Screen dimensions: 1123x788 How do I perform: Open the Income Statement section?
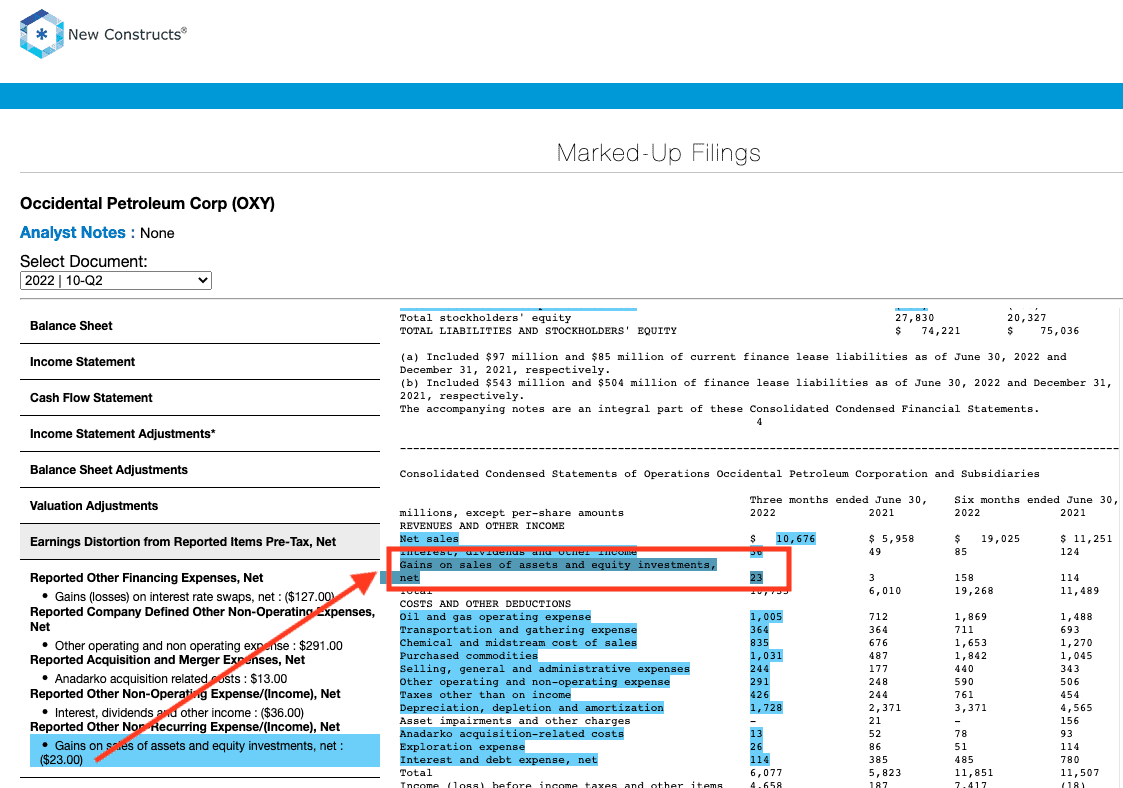[200, 362]
